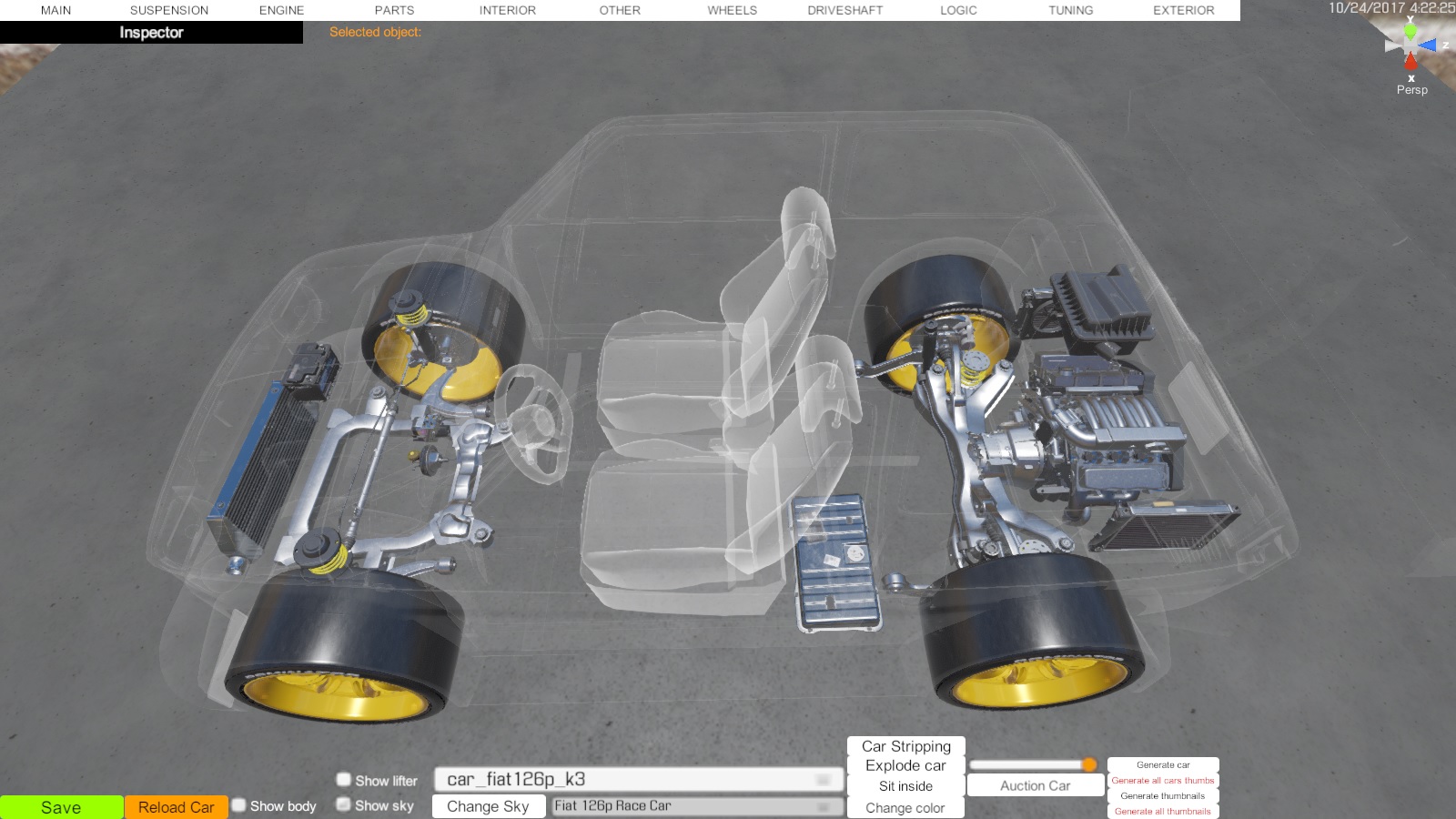Toggle the Show sky checkbox

point(344,804)
